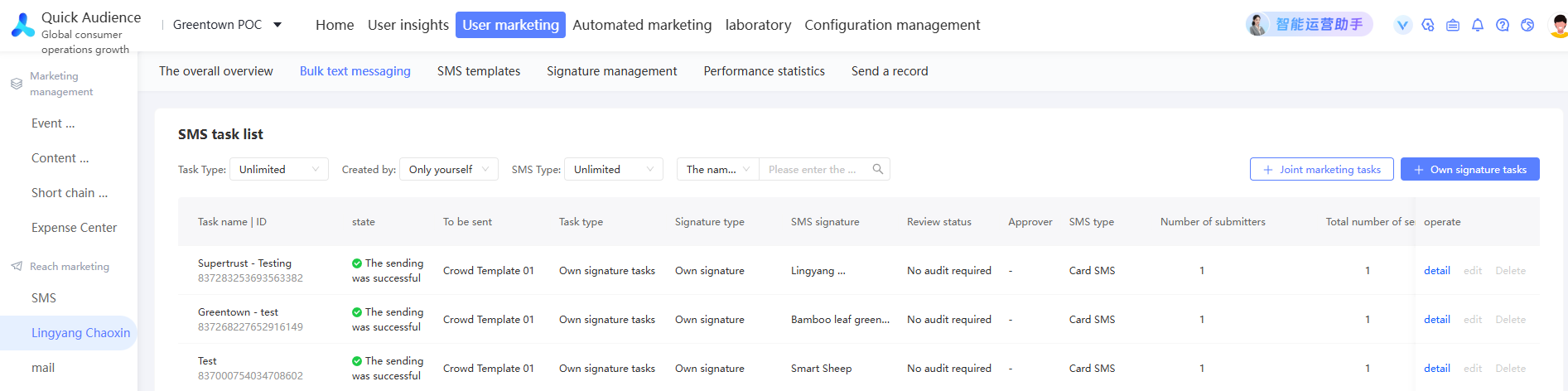The image size is (1568, 391).
Task: Open the SMS Type dropdown
Action: tap(613, 169)
